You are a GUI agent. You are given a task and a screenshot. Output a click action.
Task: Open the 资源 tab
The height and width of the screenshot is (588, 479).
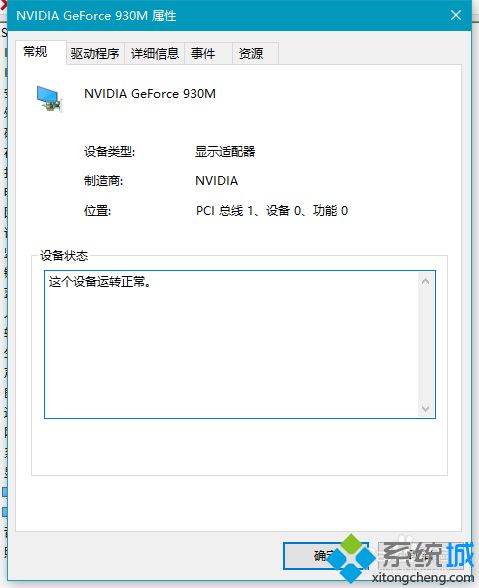click(255, 54)
